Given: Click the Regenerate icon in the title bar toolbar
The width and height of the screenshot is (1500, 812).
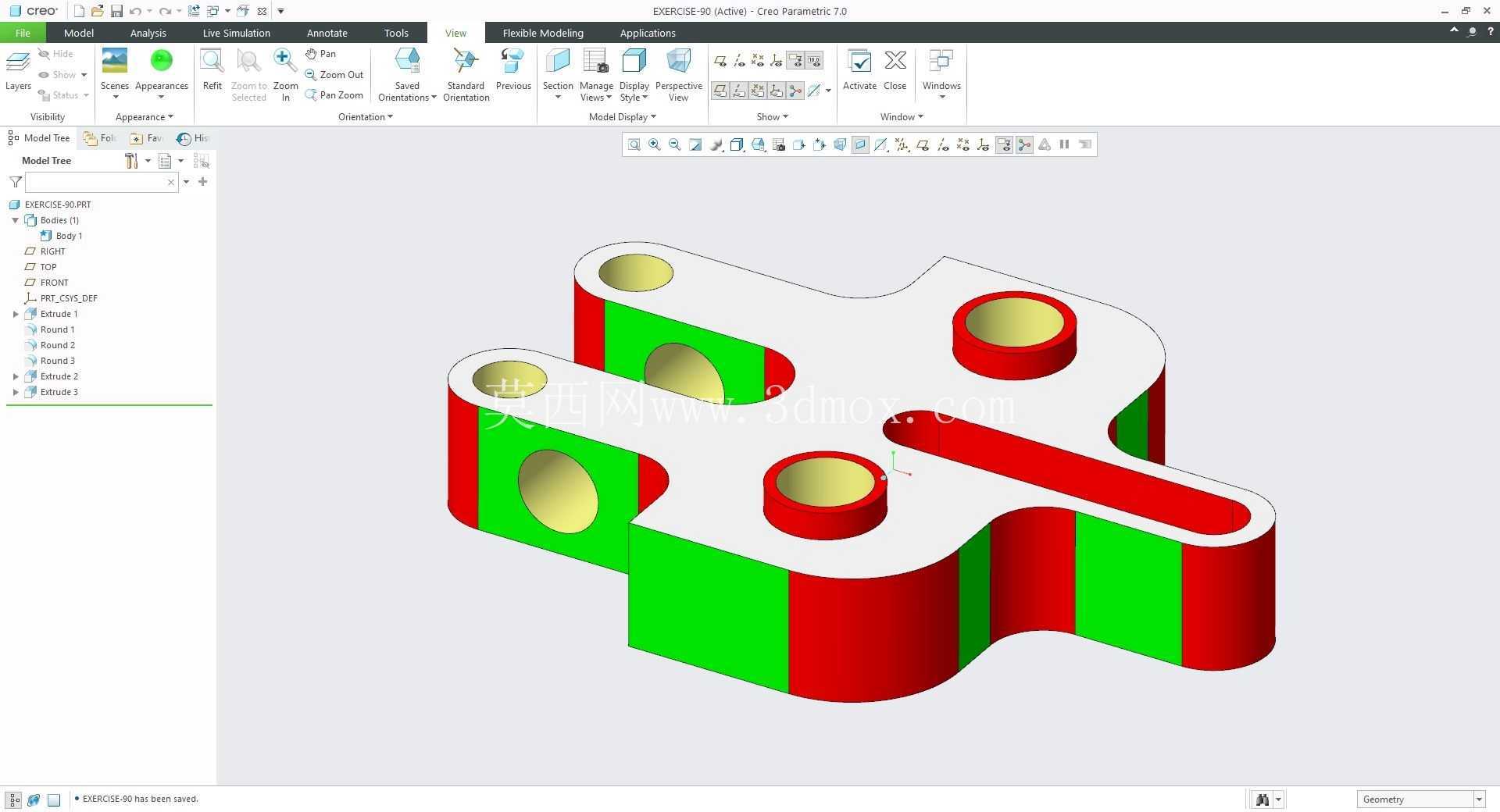Looking at the screenshot, I should coord(194,11).
